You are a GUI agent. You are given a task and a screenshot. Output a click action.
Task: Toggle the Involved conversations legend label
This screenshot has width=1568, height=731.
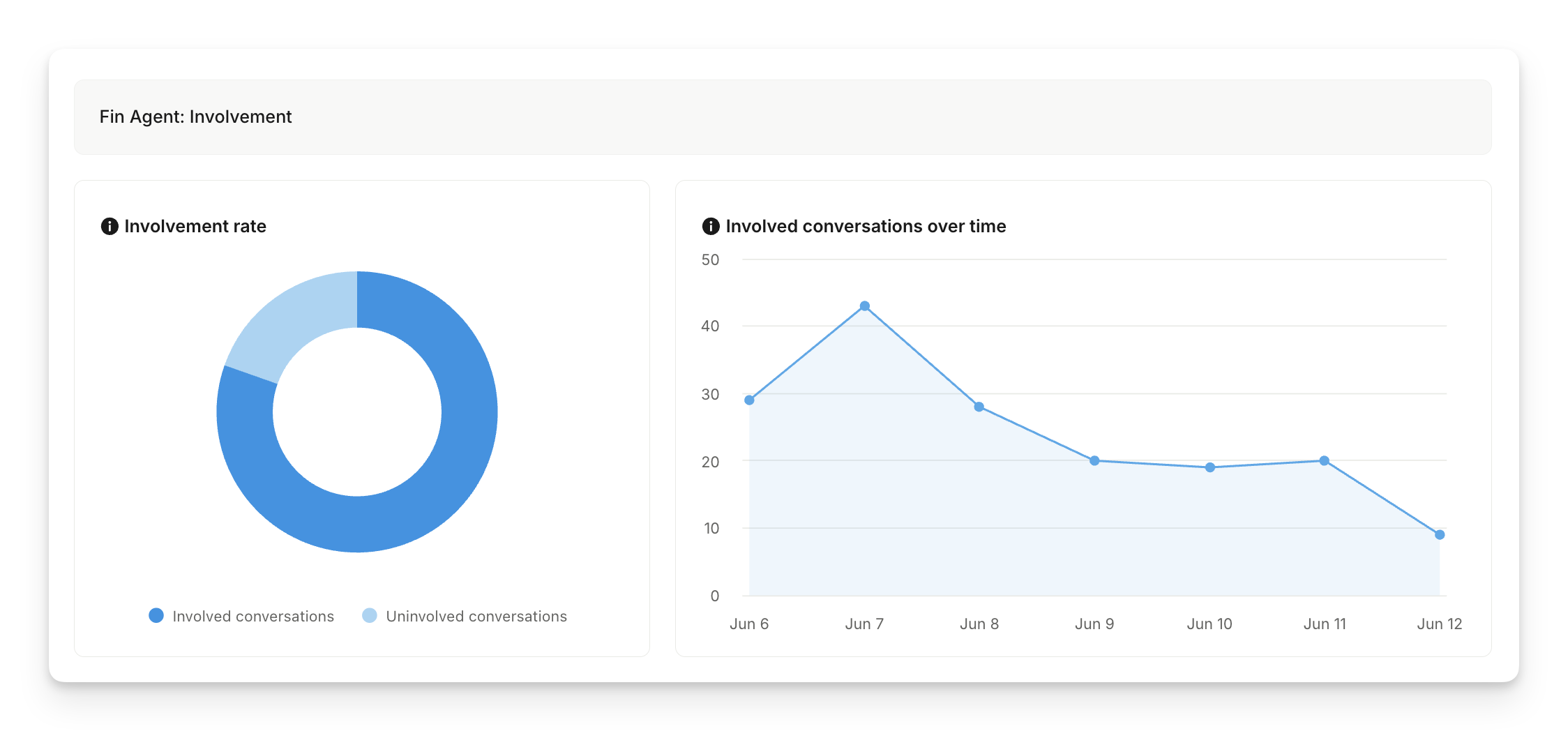[253, 617]
